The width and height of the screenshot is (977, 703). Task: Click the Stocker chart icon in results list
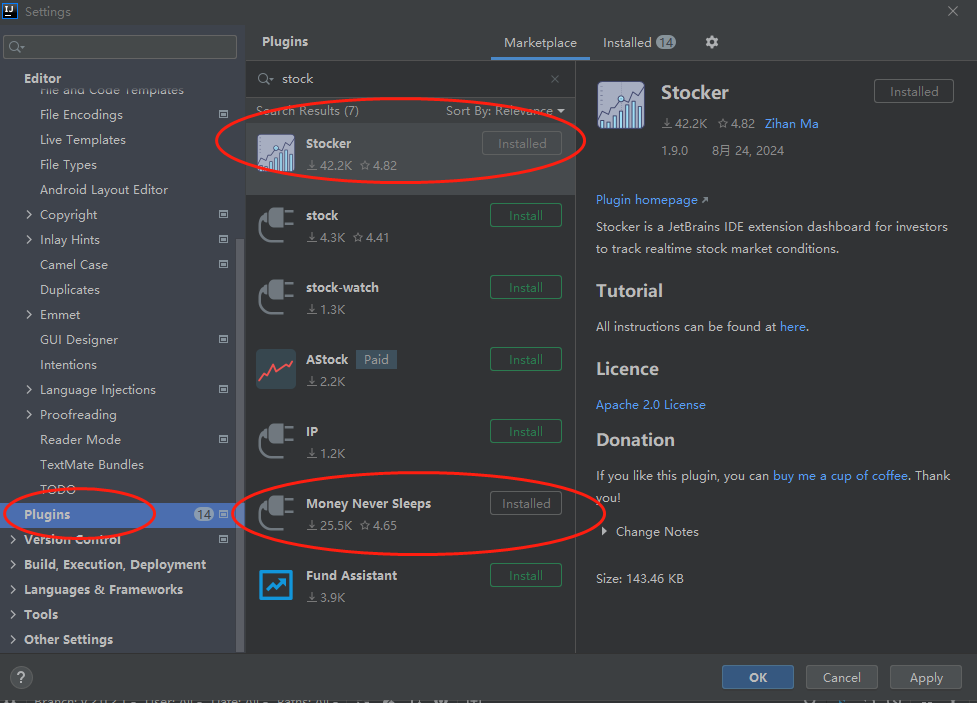click(x=276, y=153)
